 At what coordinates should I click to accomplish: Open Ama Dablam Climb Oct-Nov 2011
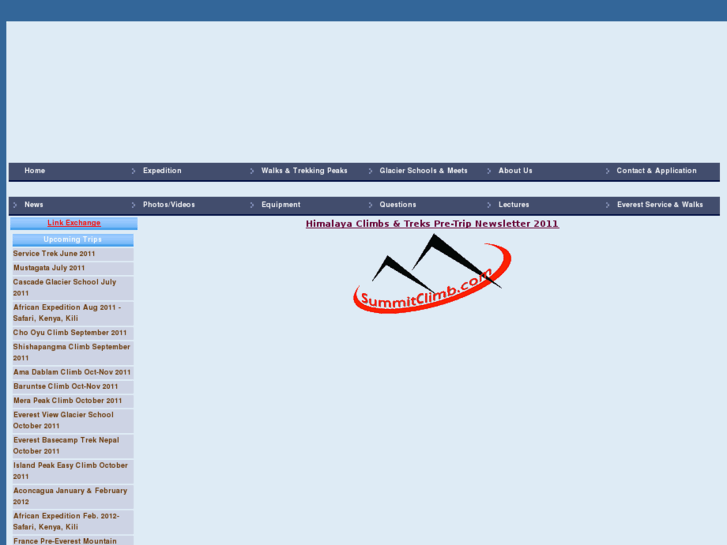pos(73,372)
